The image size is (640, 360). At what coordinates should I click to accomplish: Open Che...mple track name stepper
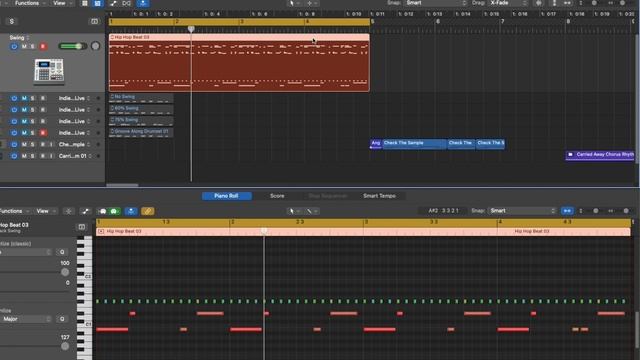[x=89, y=144]
